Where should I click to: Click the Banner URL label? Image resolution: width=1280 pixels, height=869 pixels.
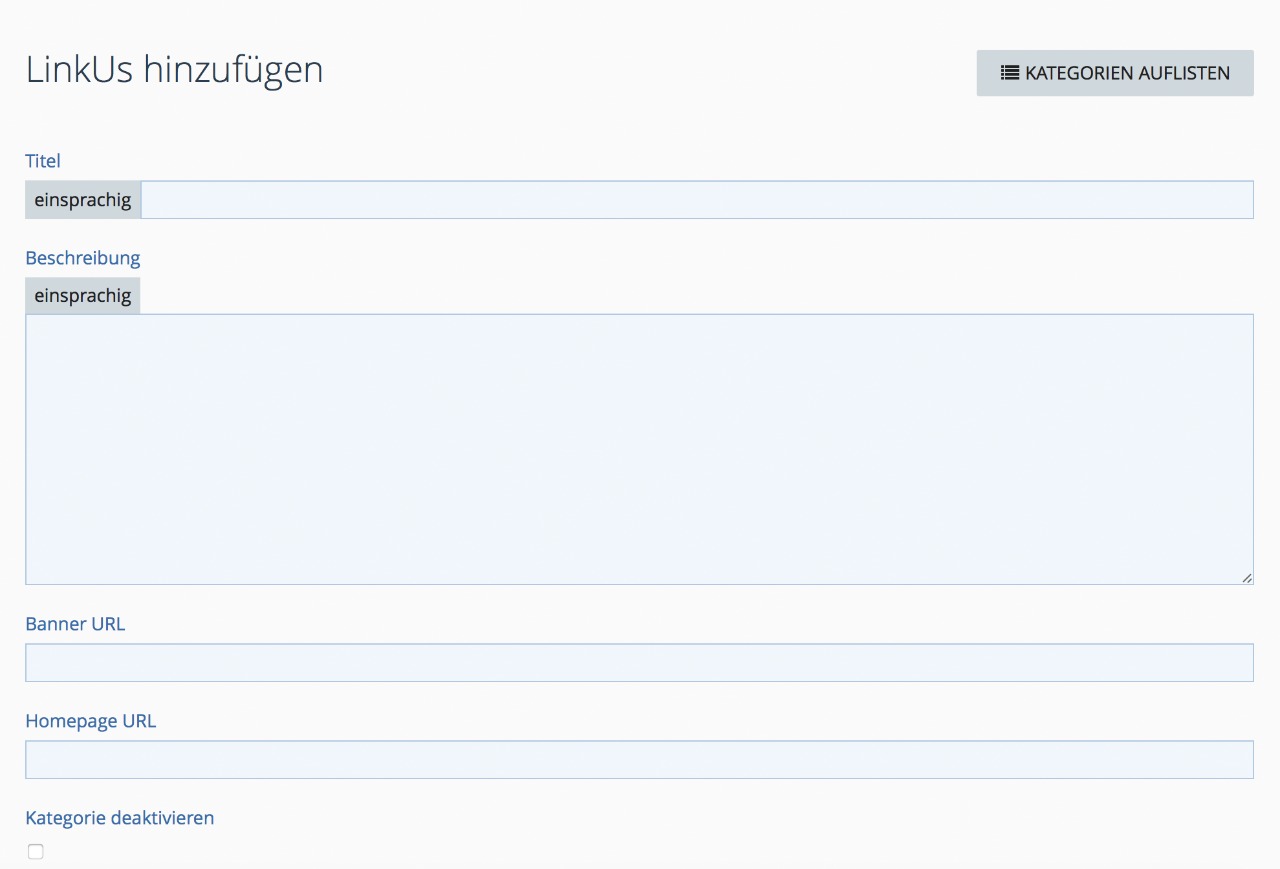[x=75, y=624]
